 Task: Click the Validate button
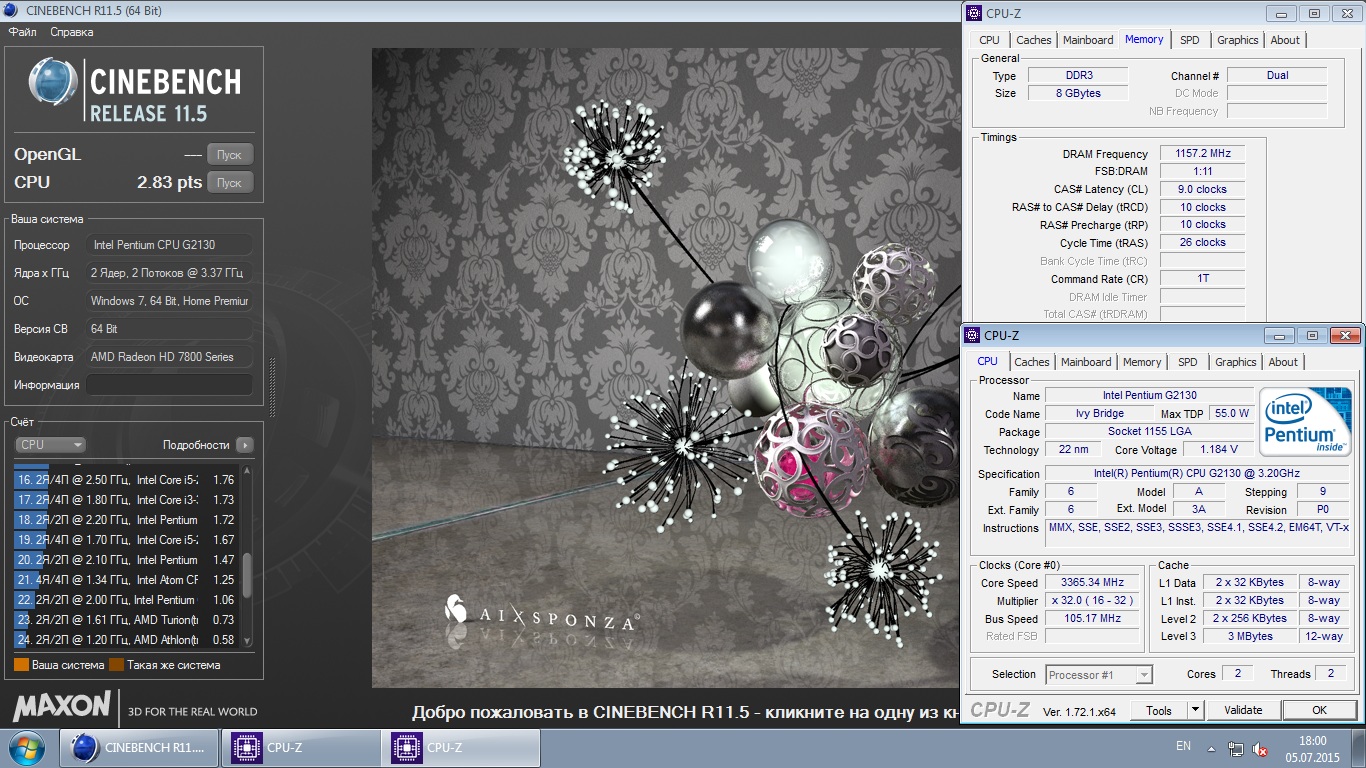1243,710
